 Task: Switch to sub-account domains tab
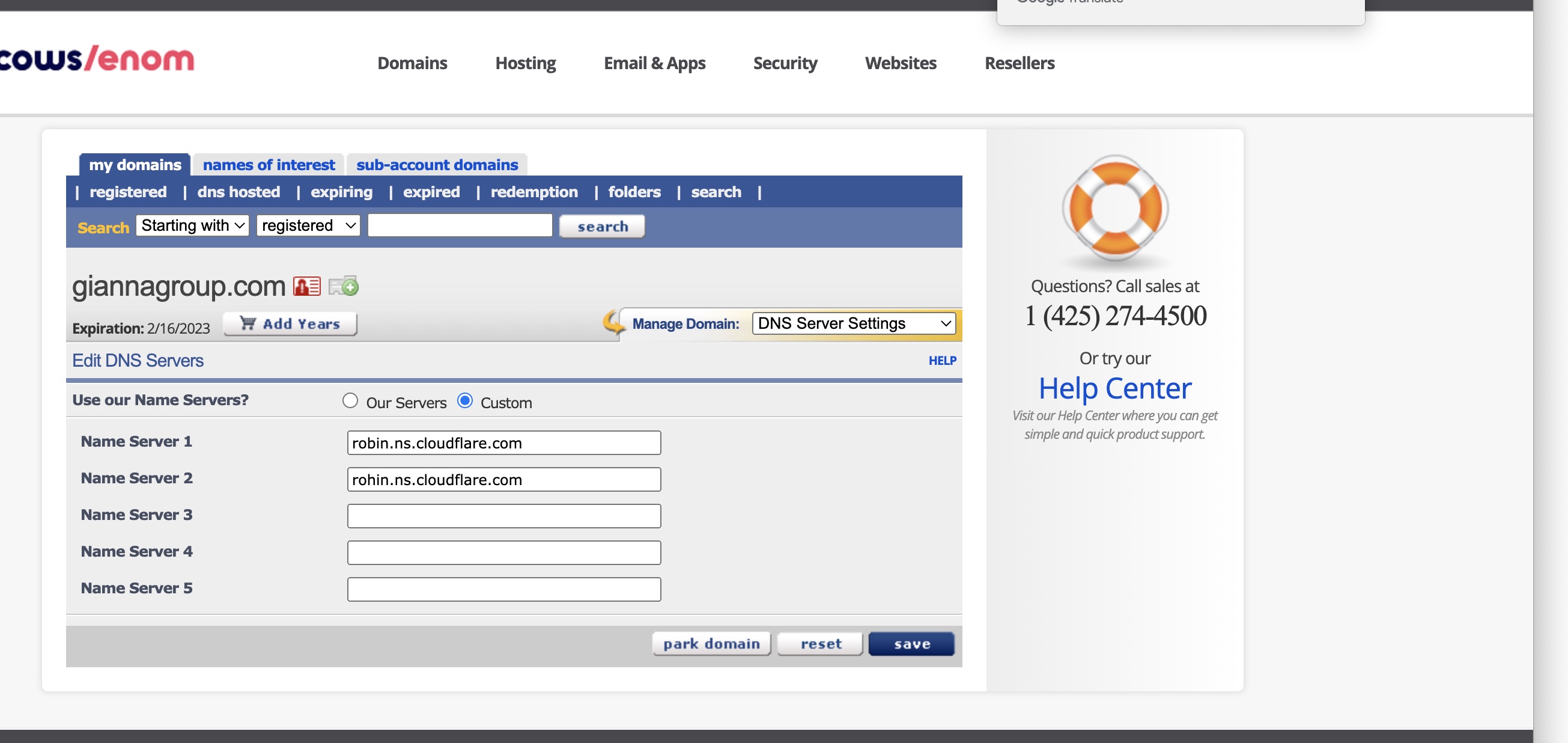point(436,165)
